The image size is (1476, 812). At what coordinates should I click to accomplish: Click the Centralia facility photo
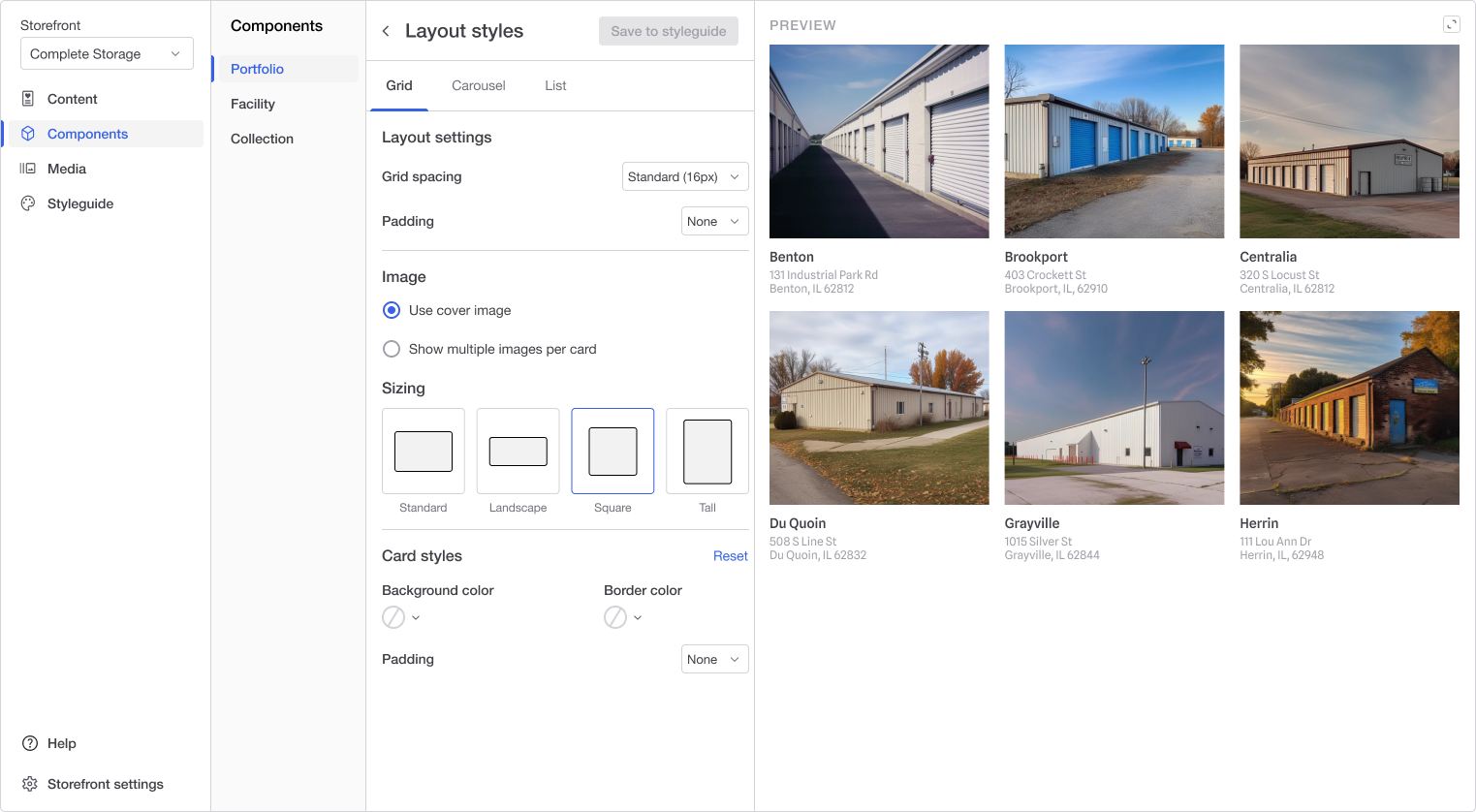(1349, 141)
